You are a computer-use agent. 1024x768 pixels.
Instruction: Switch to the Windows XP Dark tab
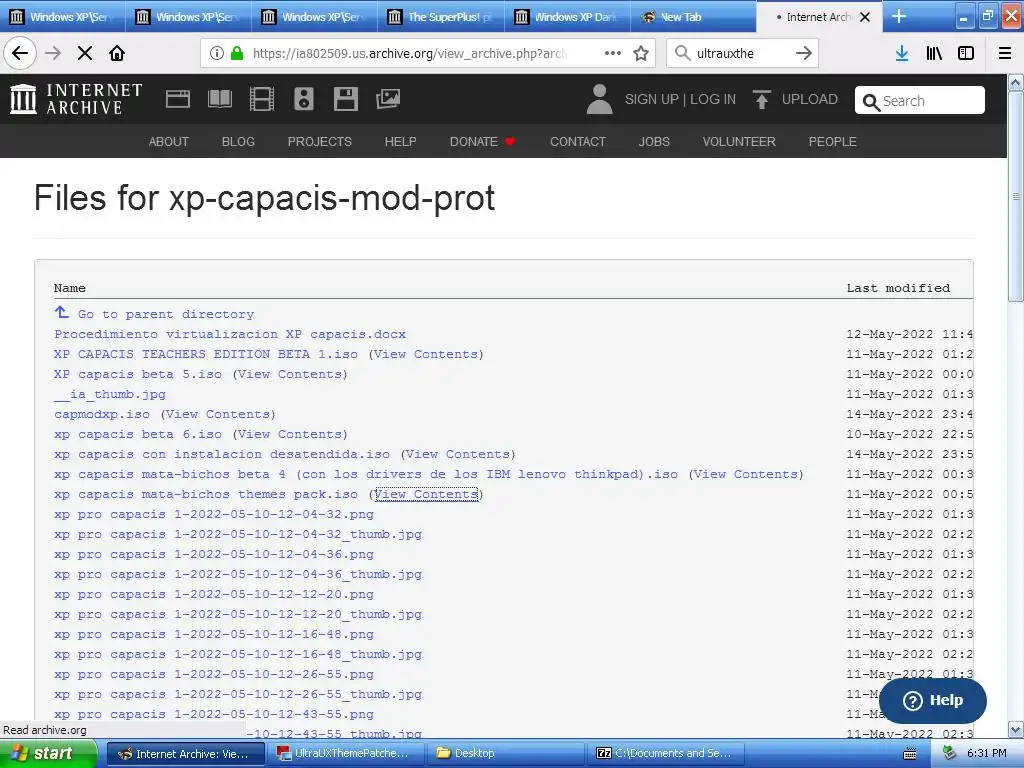click(x=567, y=17)
